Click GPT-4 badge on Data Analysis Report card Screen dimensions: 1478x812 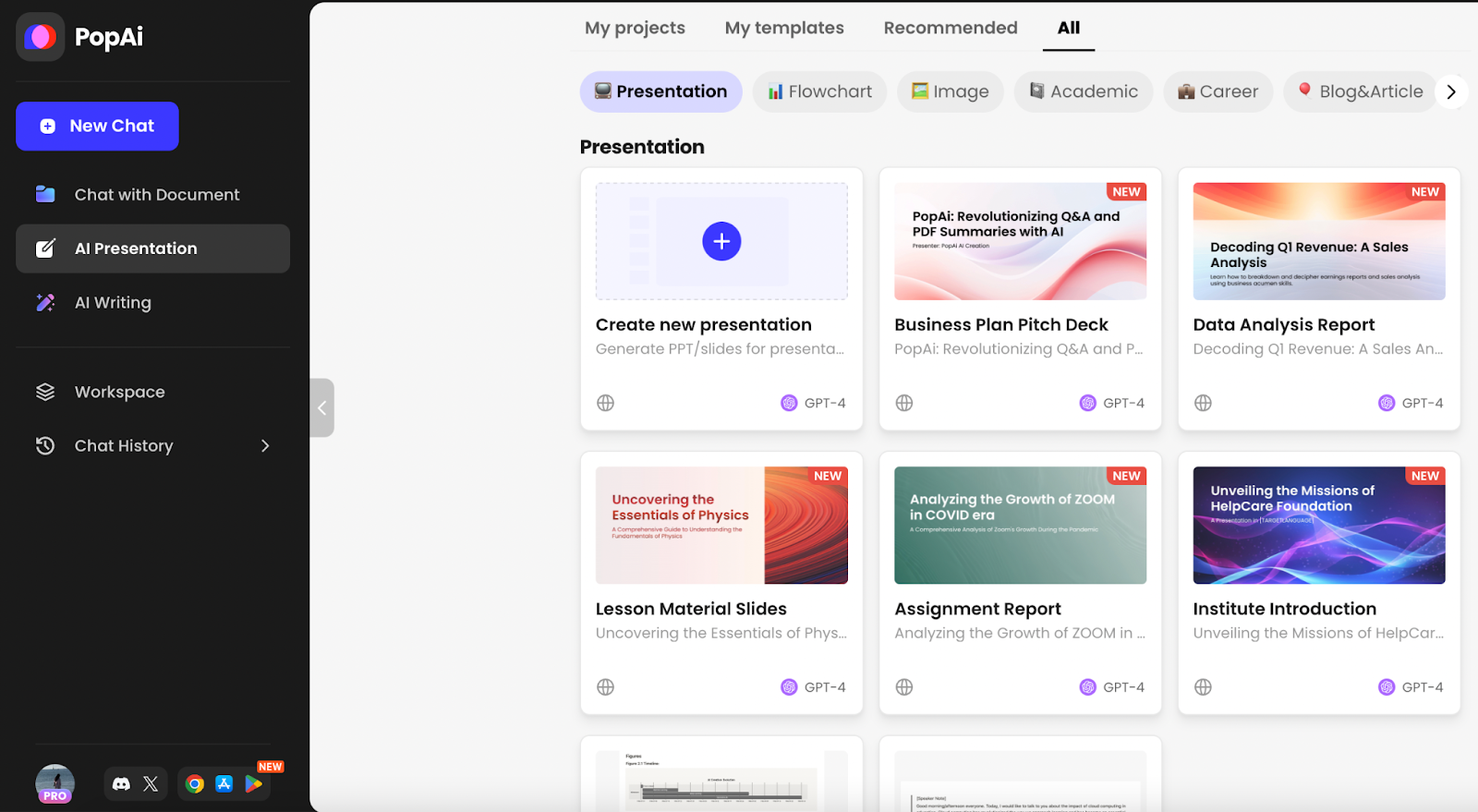tap(1411, 403)
